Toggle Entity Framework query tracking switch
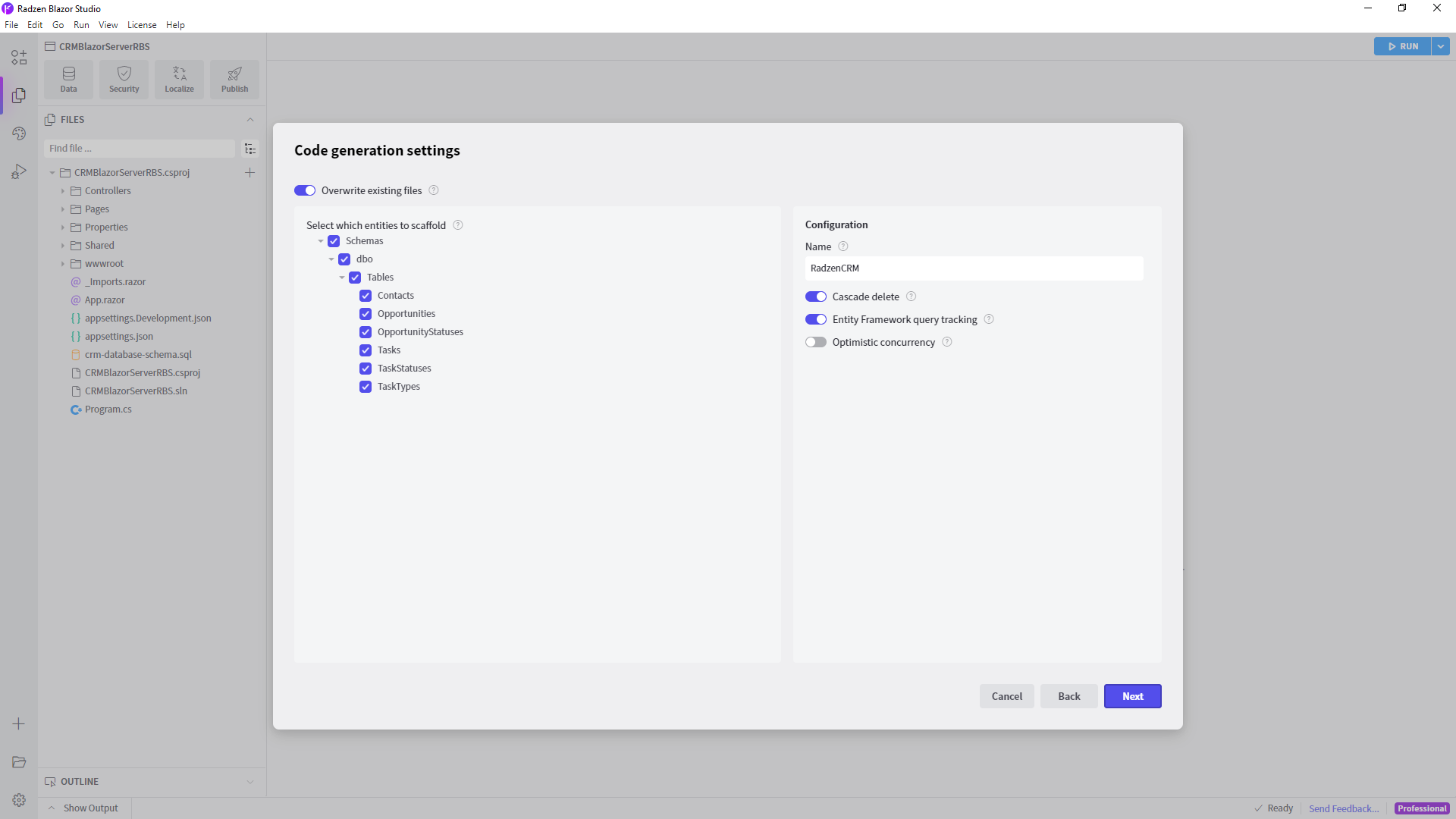This screenshot has height=819, width=1456. [816, 319]
